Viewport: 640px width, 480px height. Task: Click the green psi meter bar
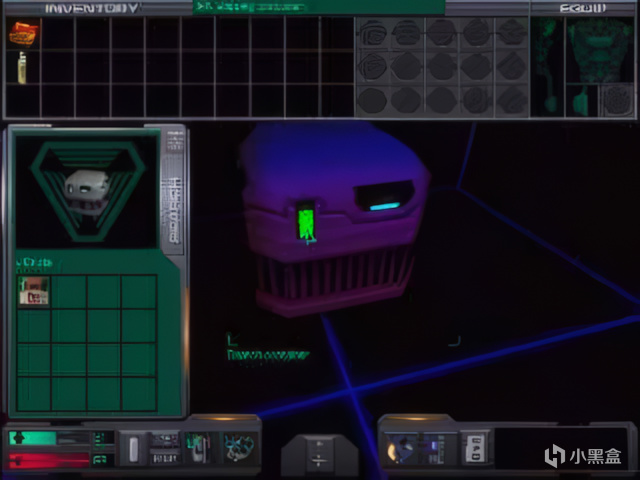point(32,438)
